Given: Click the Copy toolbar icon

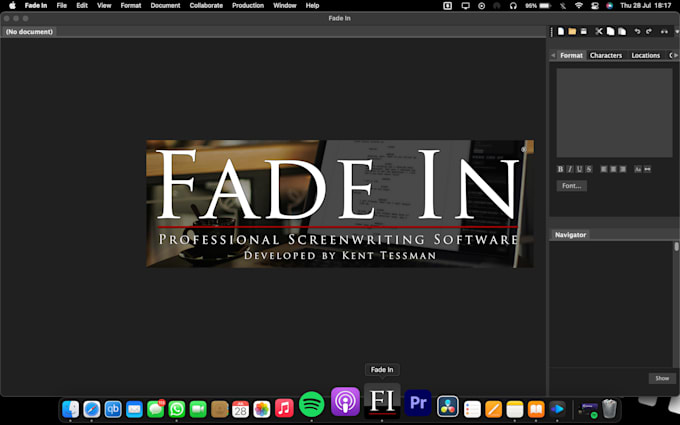Looking at the screenshot, I should pyautogui.click(x=610, y=31).
